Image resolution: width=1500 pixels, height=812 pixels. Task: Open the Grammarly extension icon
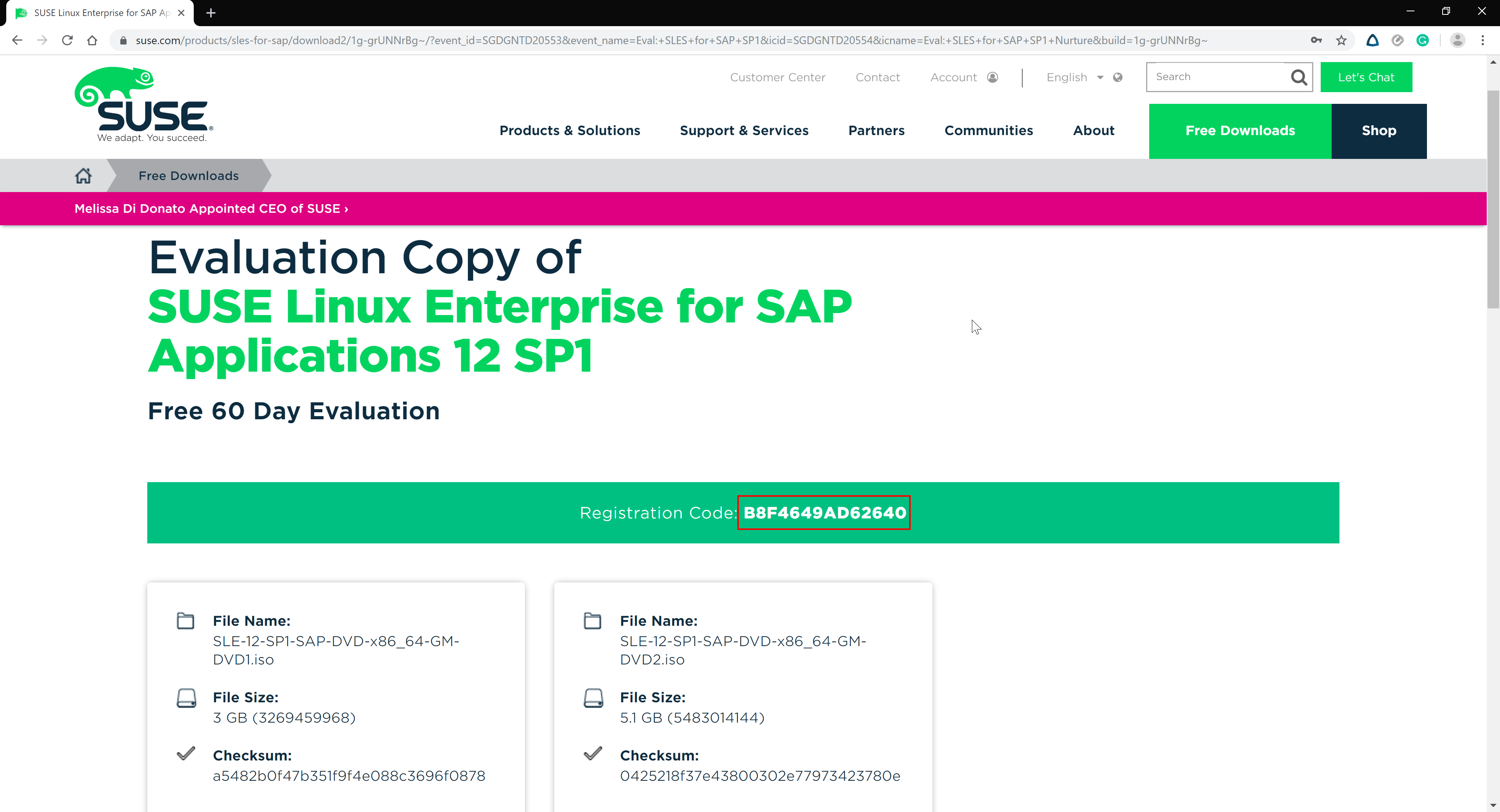coord(1423,40)
